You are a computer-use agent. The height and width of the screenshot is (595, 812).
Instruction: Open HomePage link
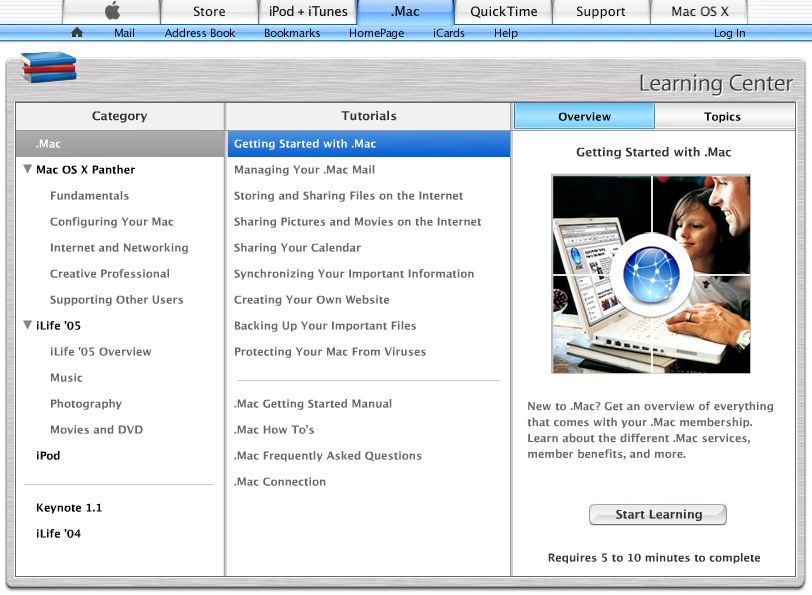click(376, 33)
